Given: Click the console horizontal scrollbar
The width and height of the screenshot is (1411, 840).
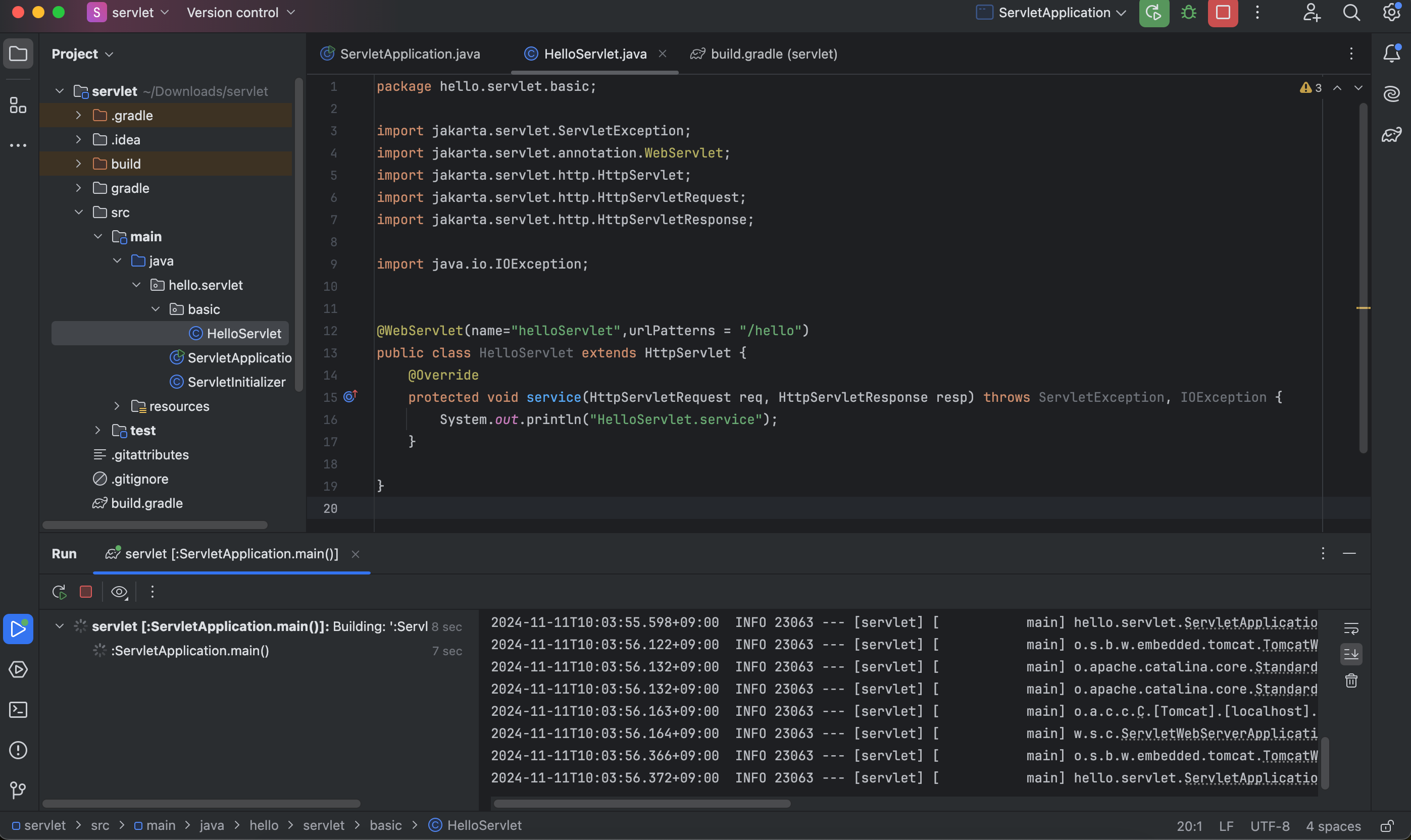Looking at the screenshot, I should [x=642, y=804].
